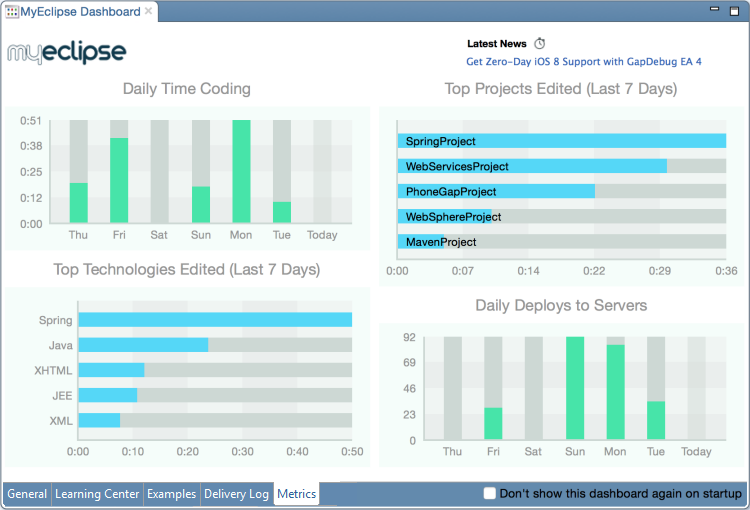Viewport: 750px width, 510px height.
Task: Go to the Examples tab
Action: [x=171, y=494]
